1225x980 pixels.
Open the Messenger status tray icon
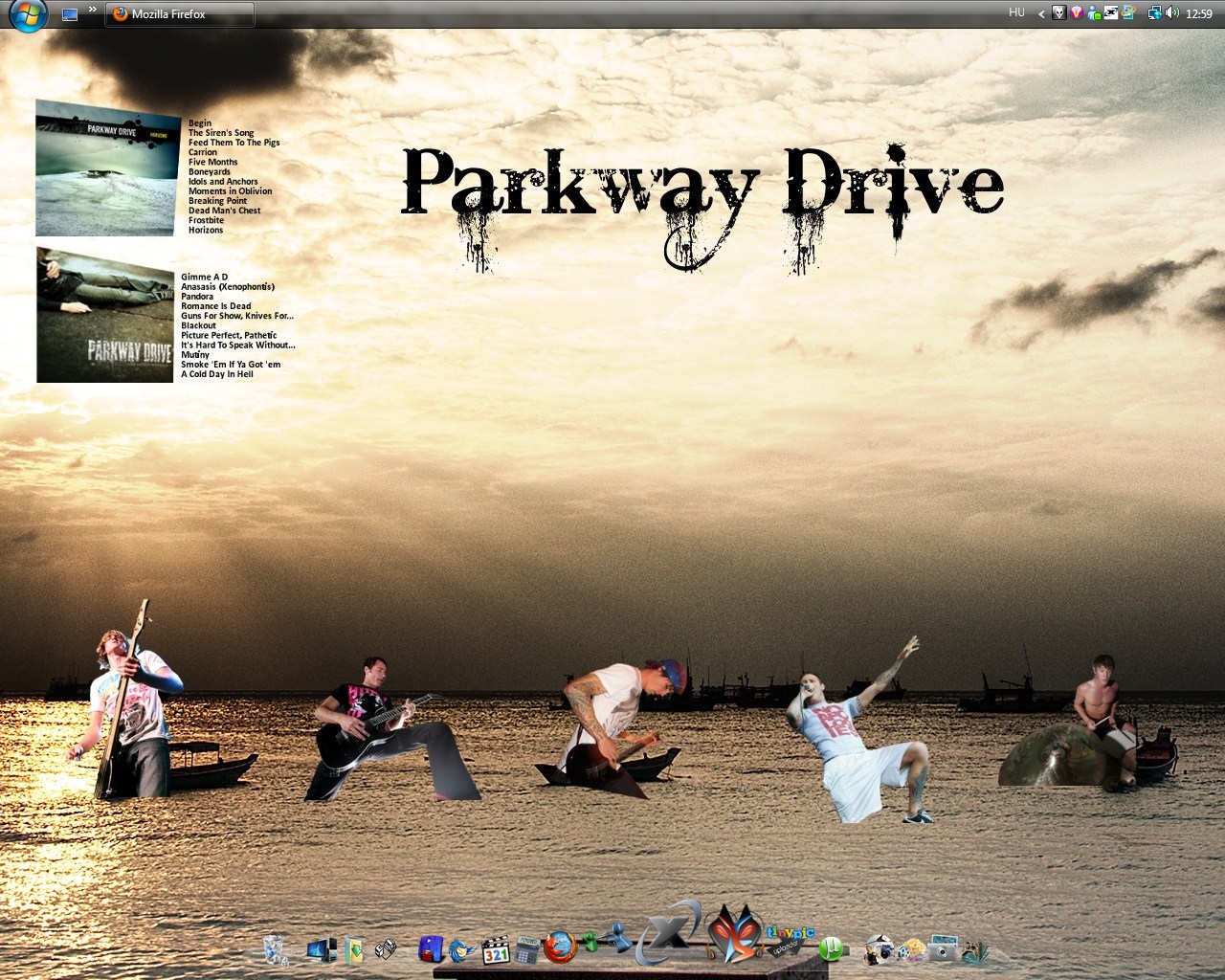point(1094,13)
